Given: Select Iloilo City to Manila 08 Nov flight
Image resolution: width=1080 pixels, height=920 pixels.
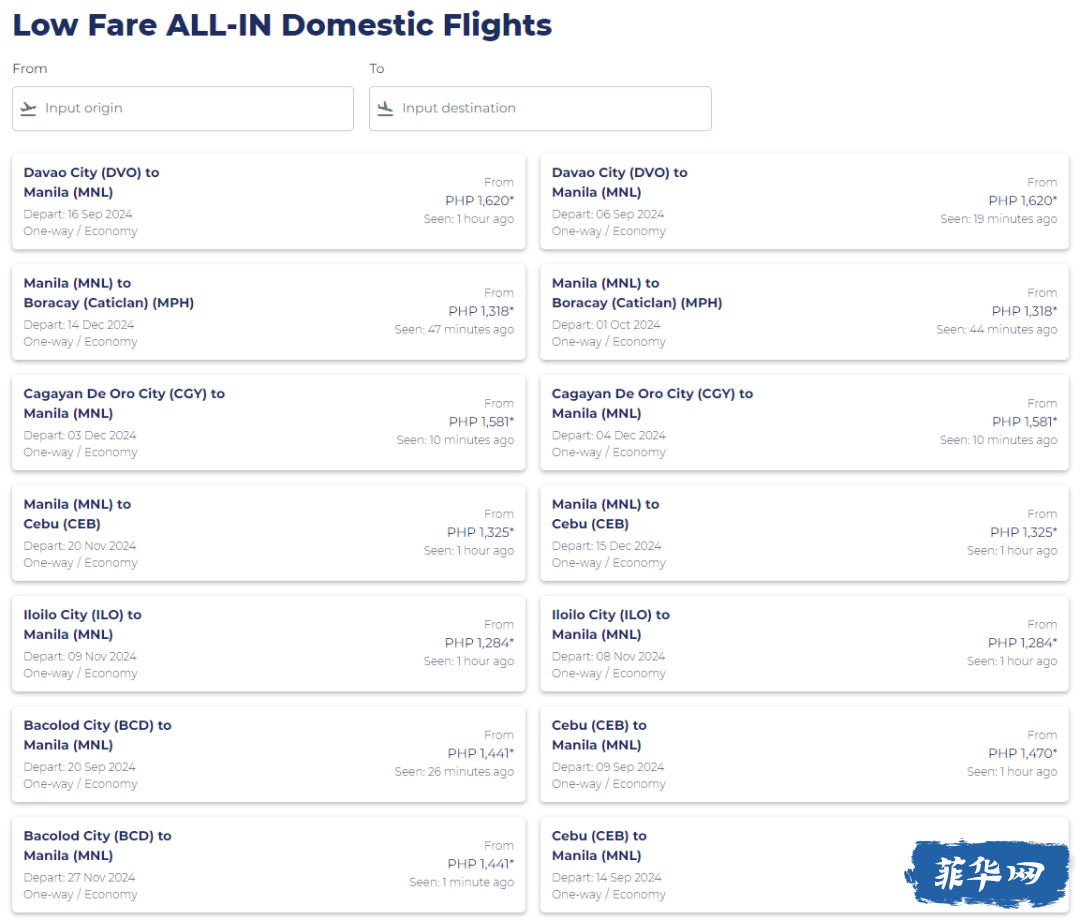Looking at the screenshot, I should point(804,644).
